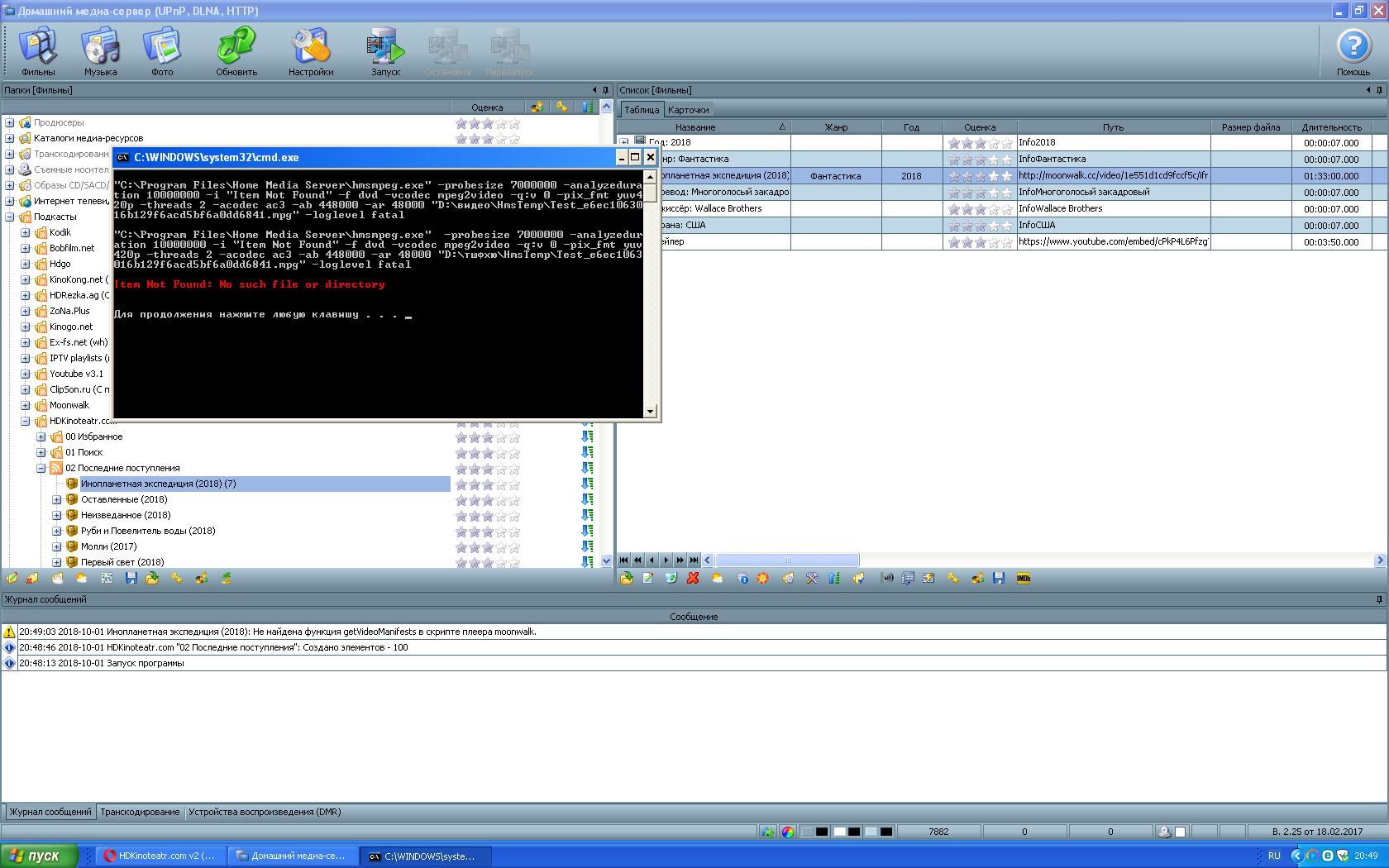Click the IMDb icon in list toolbar
Viewport: 1389px width, 868px height.
pos(1024,579)
